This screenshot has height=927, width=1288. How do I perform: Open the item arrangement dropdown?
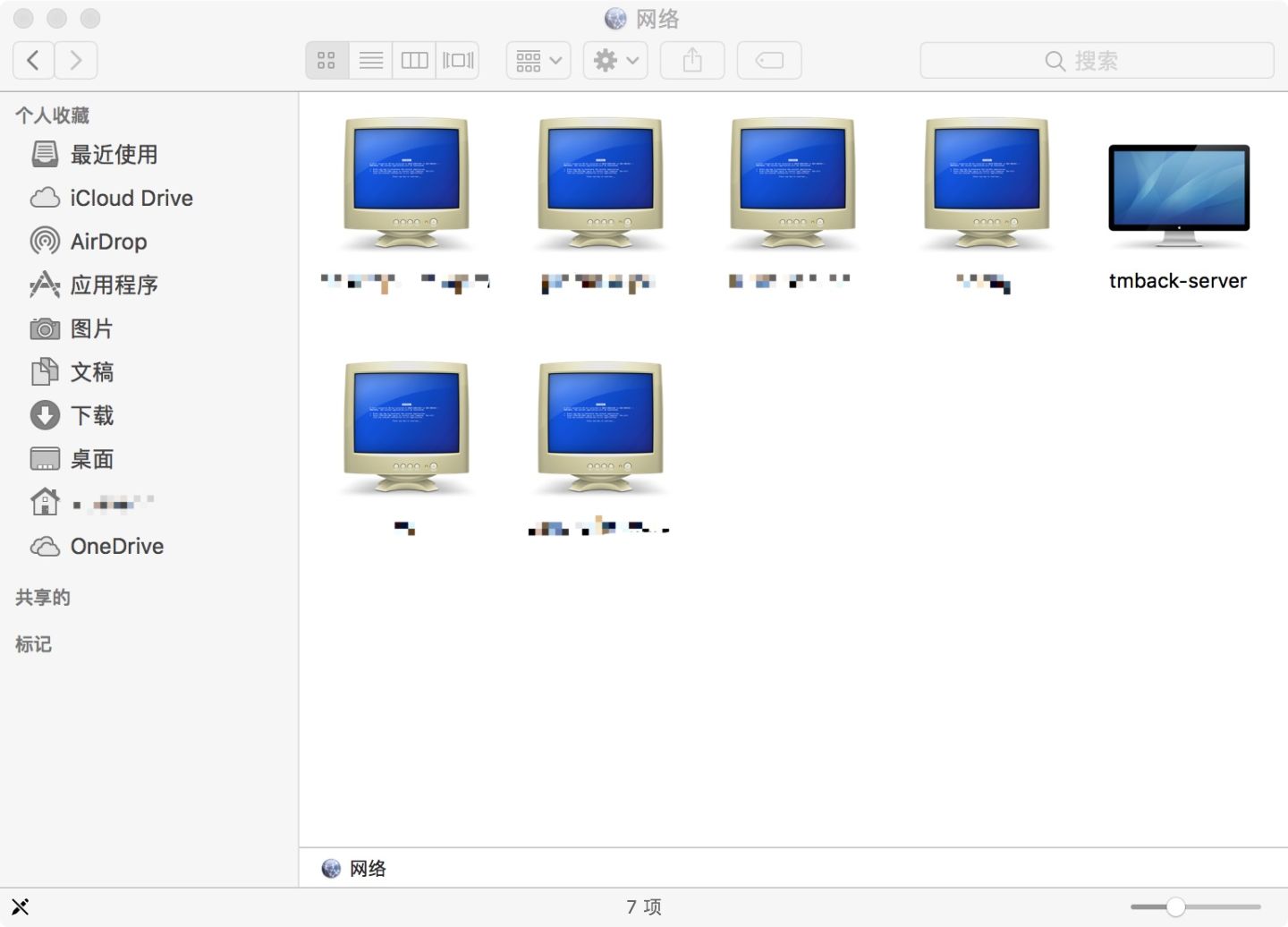[538, 60]
